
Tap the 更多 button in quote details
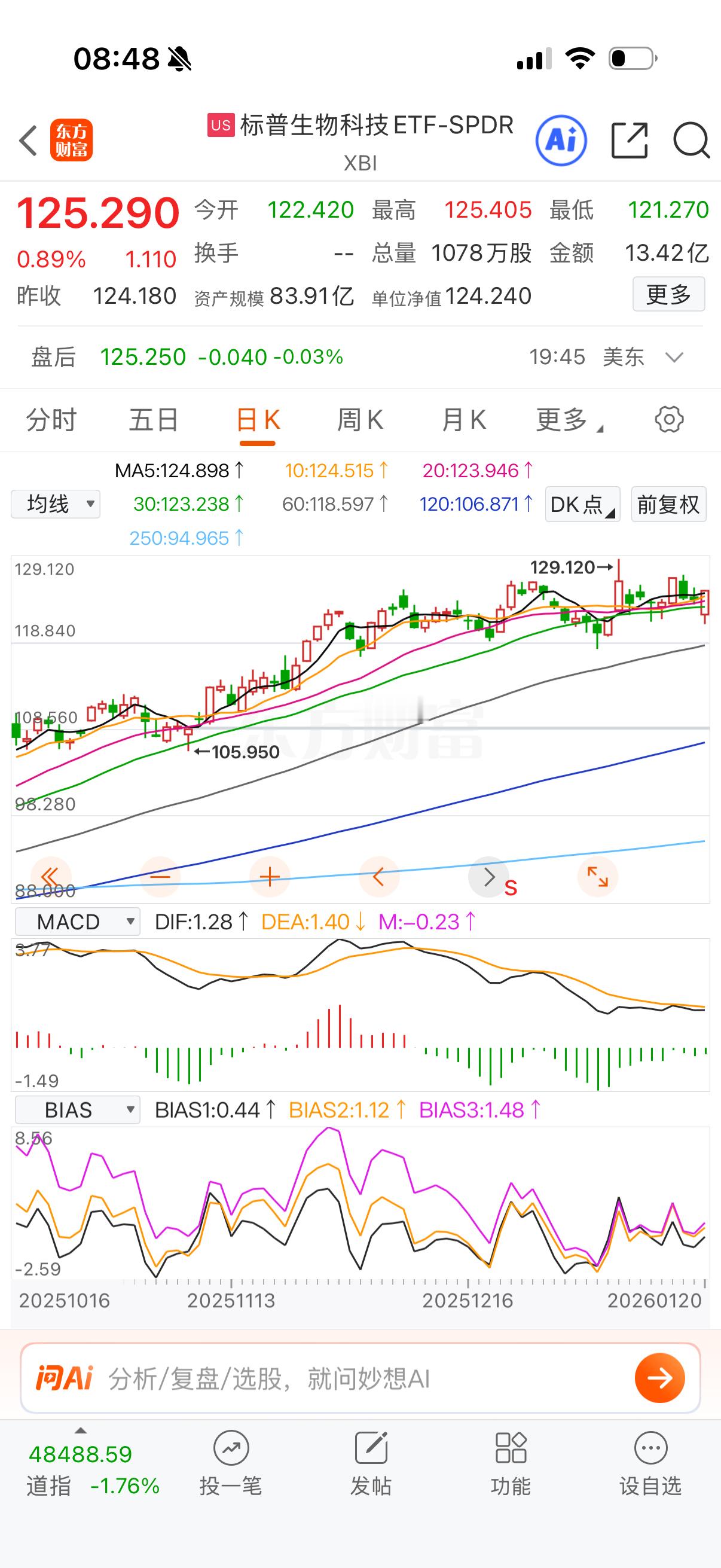pyautogui.click(x=668, y=295)
